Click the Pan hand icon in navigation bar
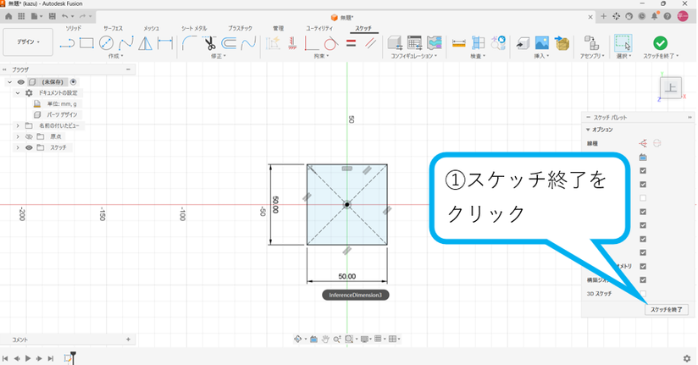The image size is (698, 365). 325,339
